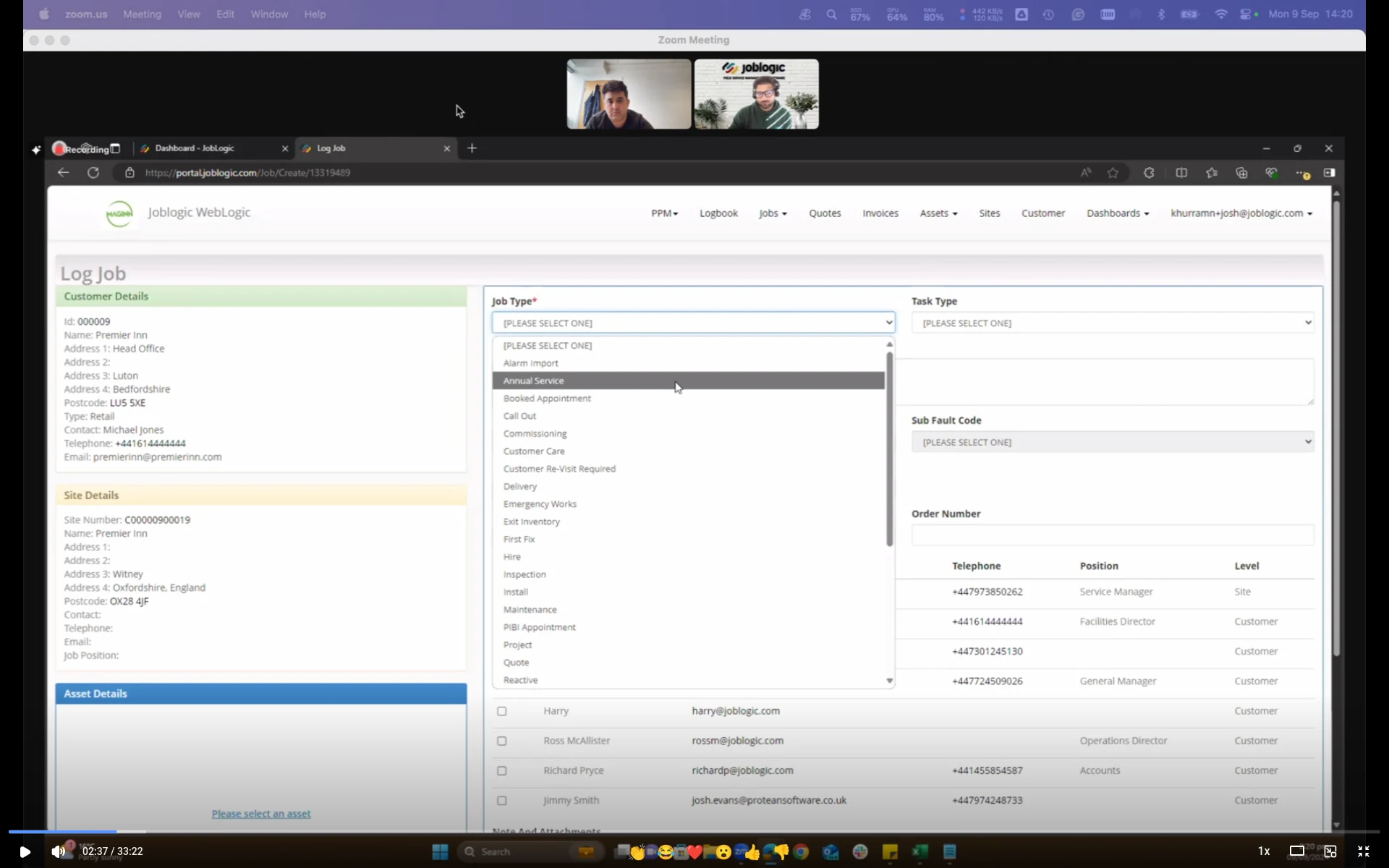Seek the video on the progress bar
Image resolution: width=1389 pixels, height=868 pixels.
click(x=694, y=832)
